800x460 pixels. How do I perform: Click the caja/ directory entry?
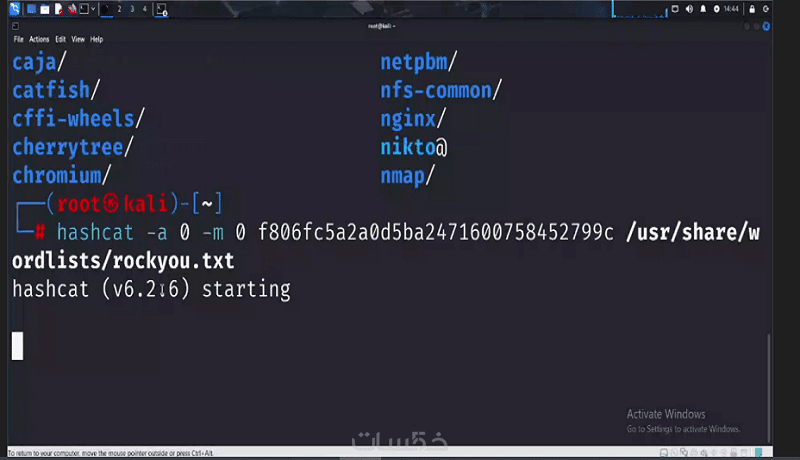(39, 62)
